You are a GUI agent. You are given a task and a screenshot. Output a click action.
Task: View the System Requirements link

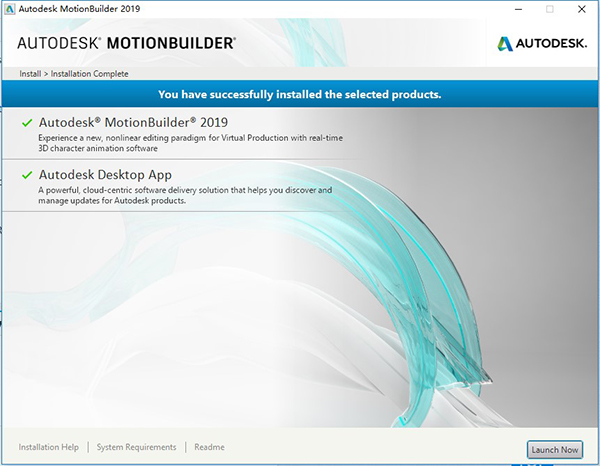(x=136, y=447)
